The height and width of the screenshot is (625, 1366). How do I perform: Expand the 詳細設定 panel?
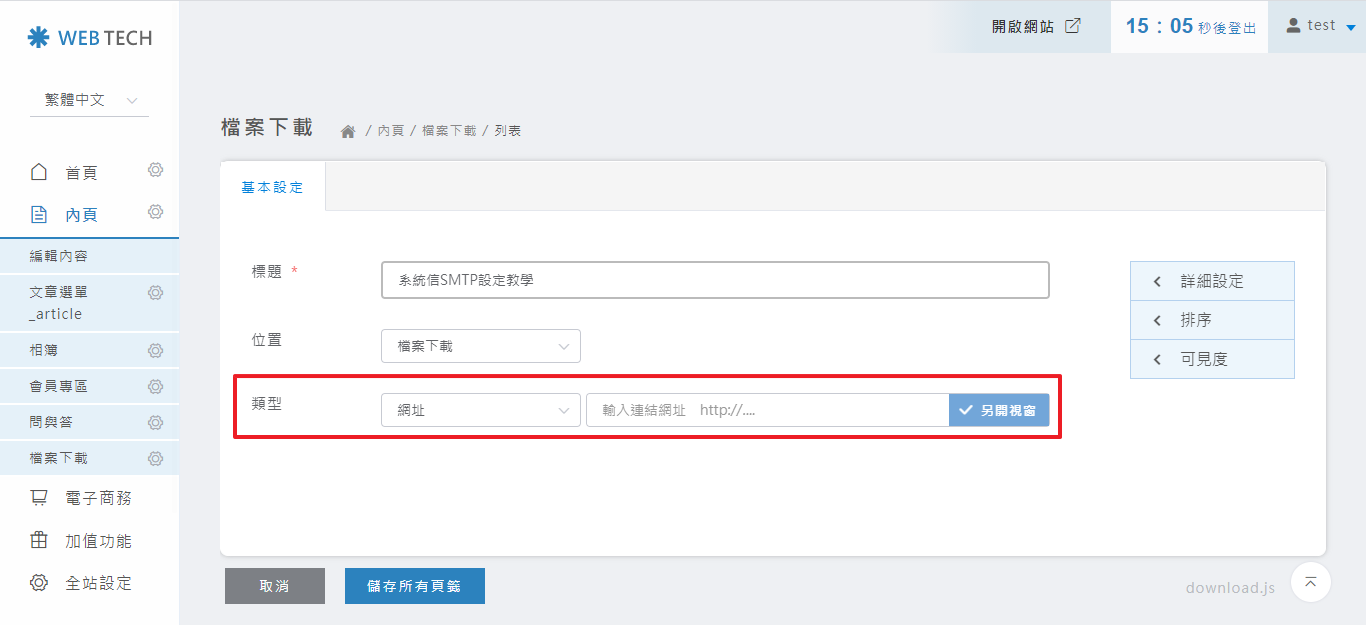(1212, 281)
